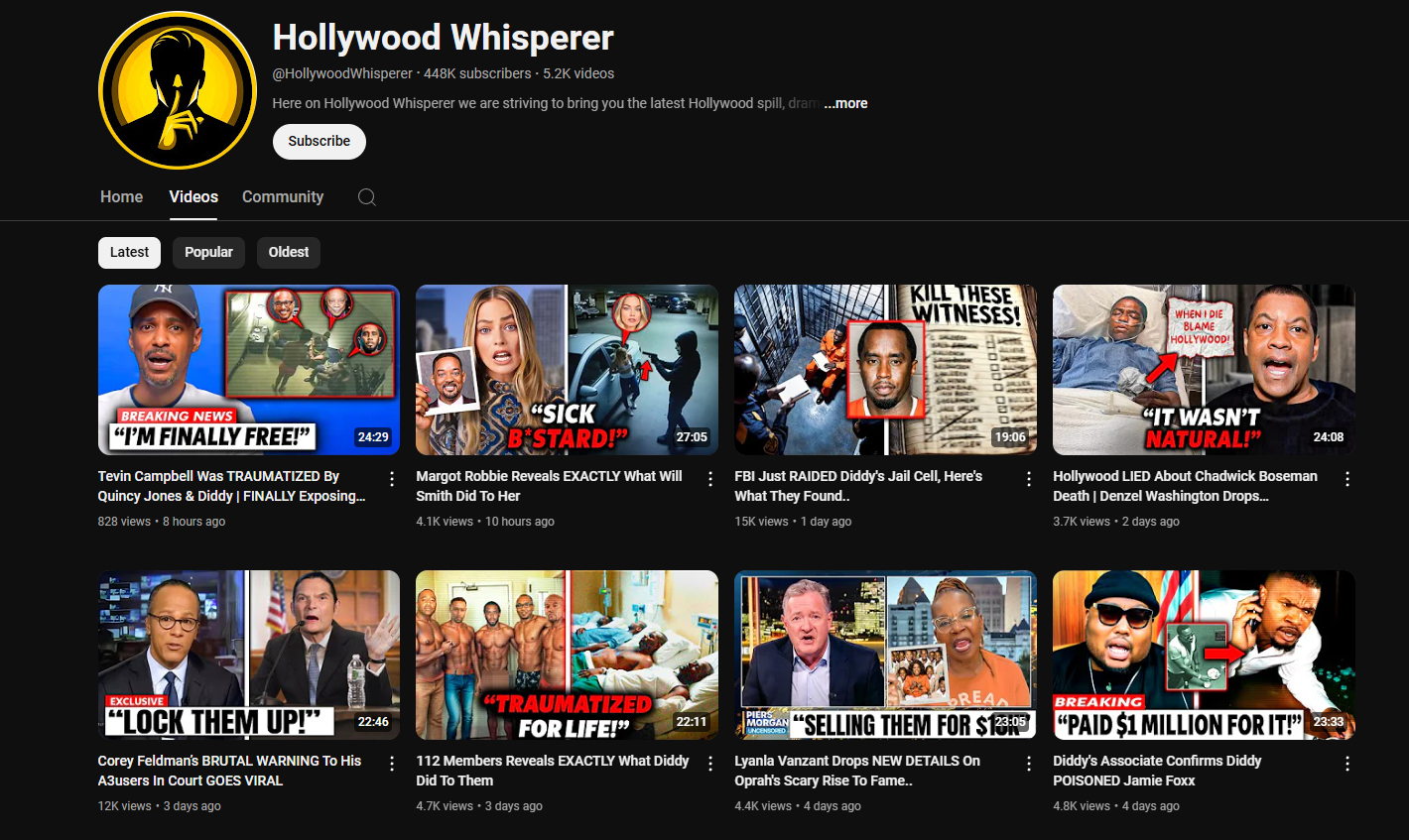Play the "PAID $1 MILLION FOR IT!" thumbnail

1204,655
